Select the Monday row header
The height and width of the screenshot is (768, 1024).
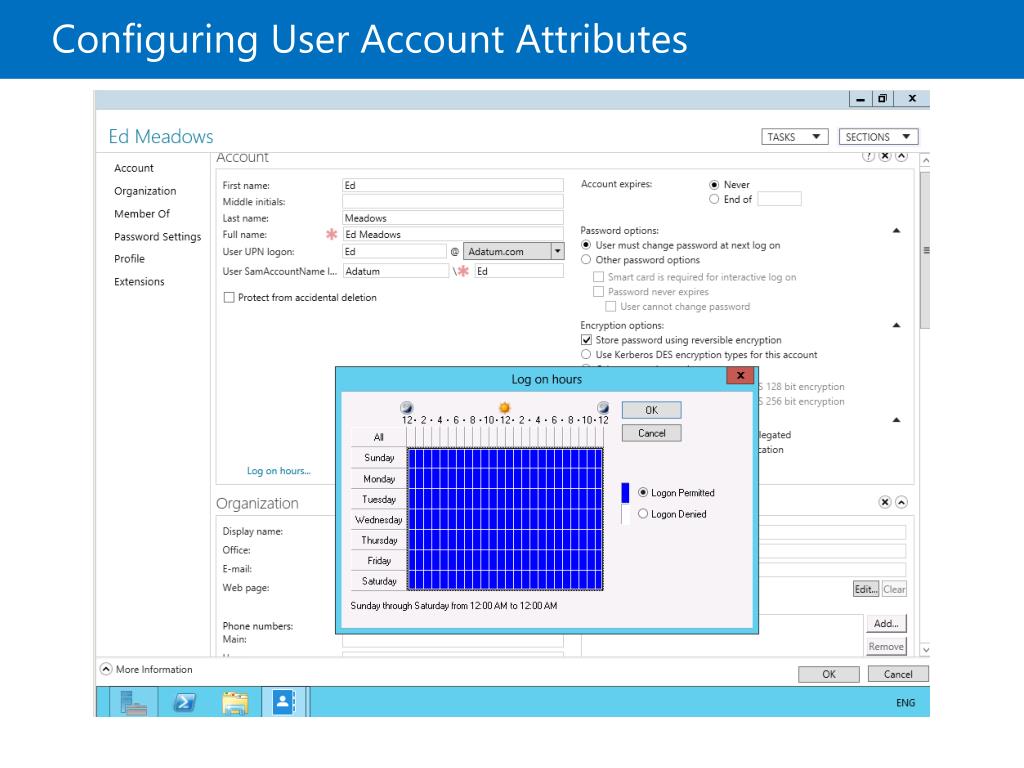pos(378,479)
